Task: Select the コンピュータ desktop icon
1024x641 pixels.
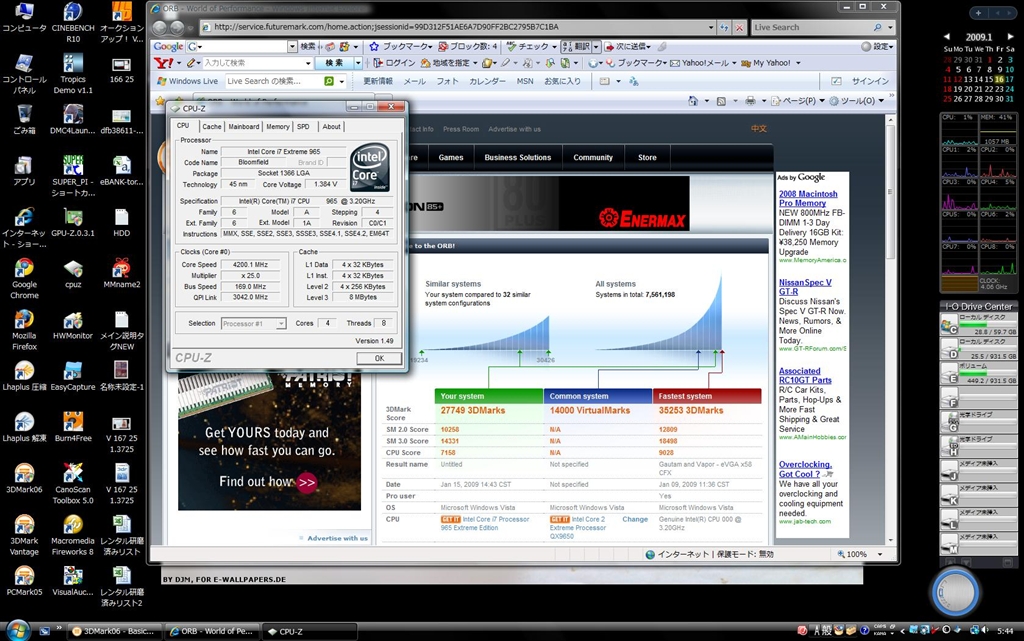Action: click(x=24, y=17)
